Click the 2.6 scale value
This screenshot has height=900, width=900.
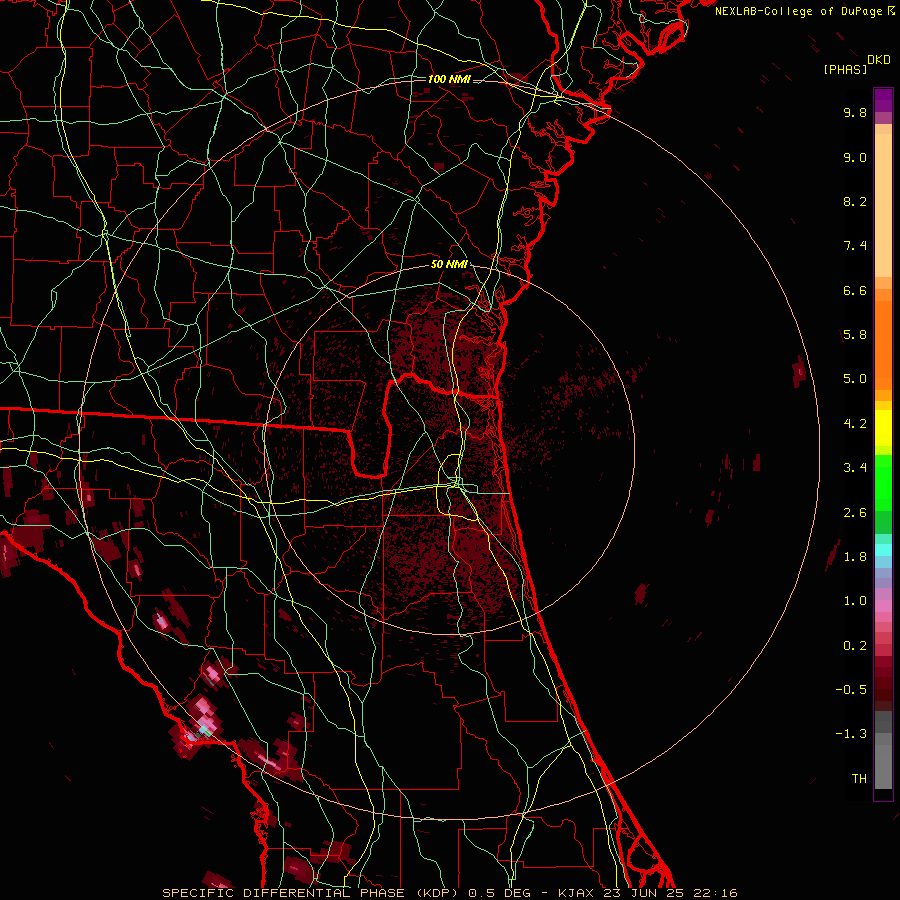(x=855, y=513)
